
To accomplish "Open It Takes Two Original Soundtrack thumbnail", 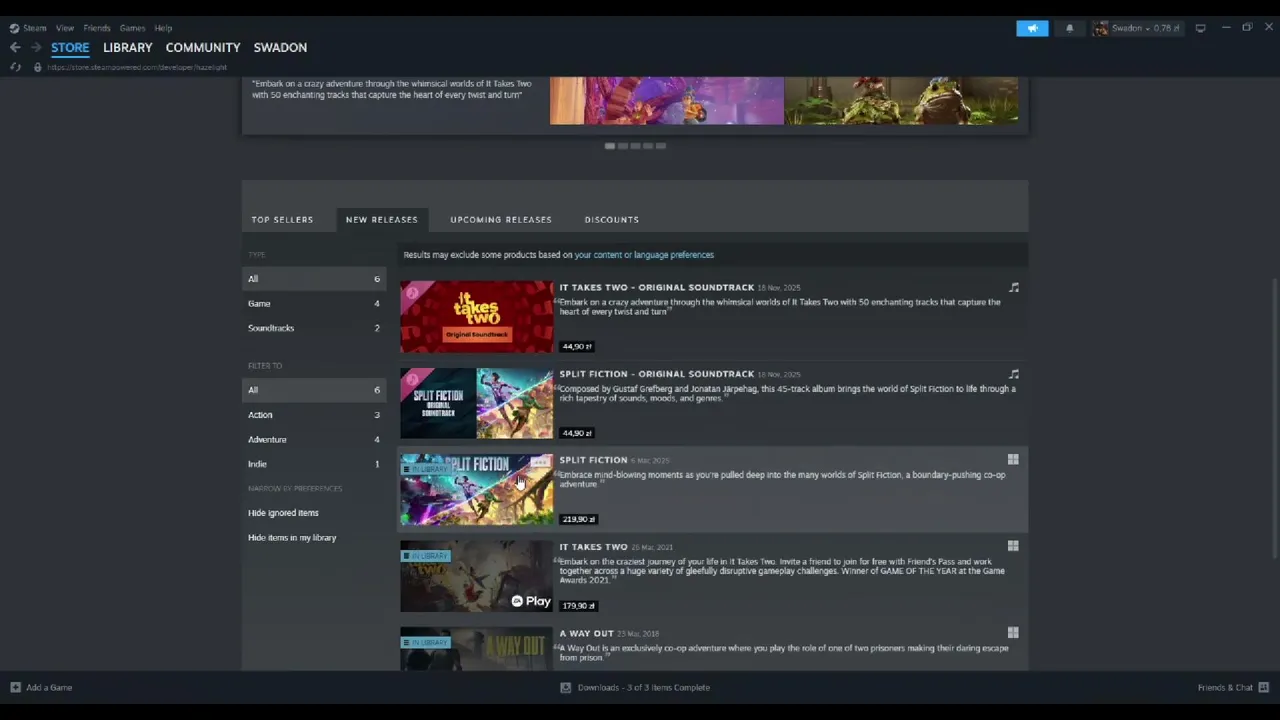I will click(x=476, y=317).
